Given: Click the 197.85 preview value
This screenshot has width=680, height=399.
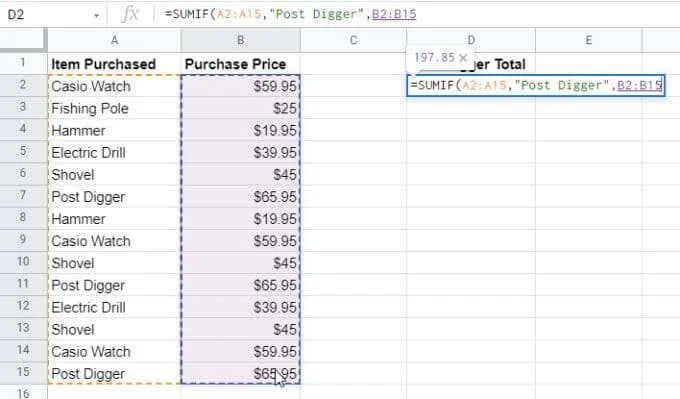Looking at the screenshot, I should click(434, 58).
